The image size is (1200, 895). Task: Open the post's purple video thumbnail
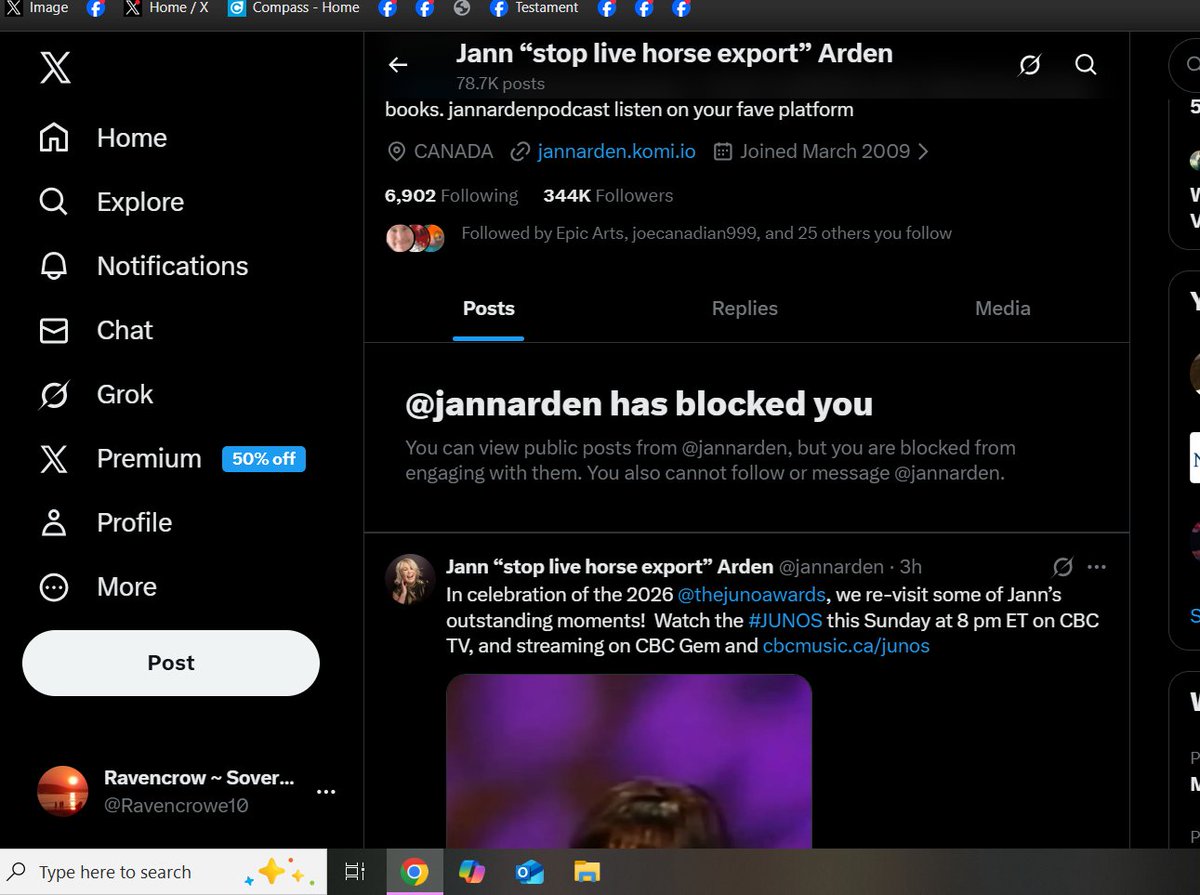629,761
